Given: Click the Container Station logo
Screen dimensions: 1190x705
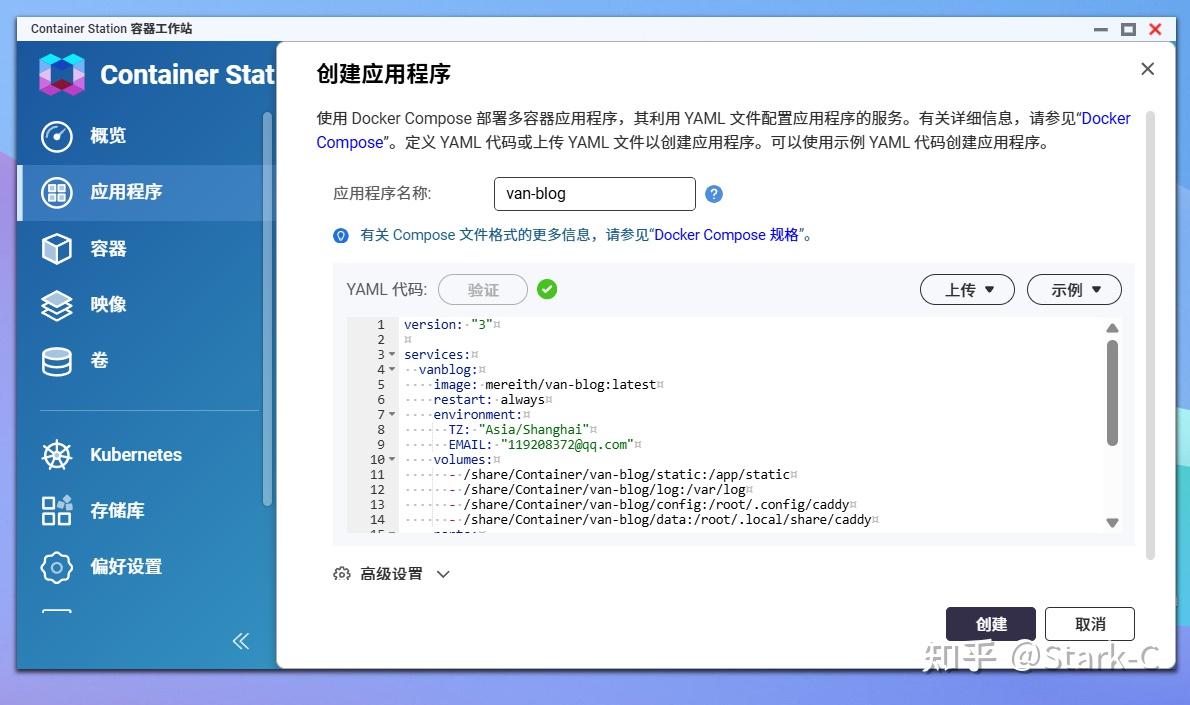Looking at the screenshot, I should (62, 74).
